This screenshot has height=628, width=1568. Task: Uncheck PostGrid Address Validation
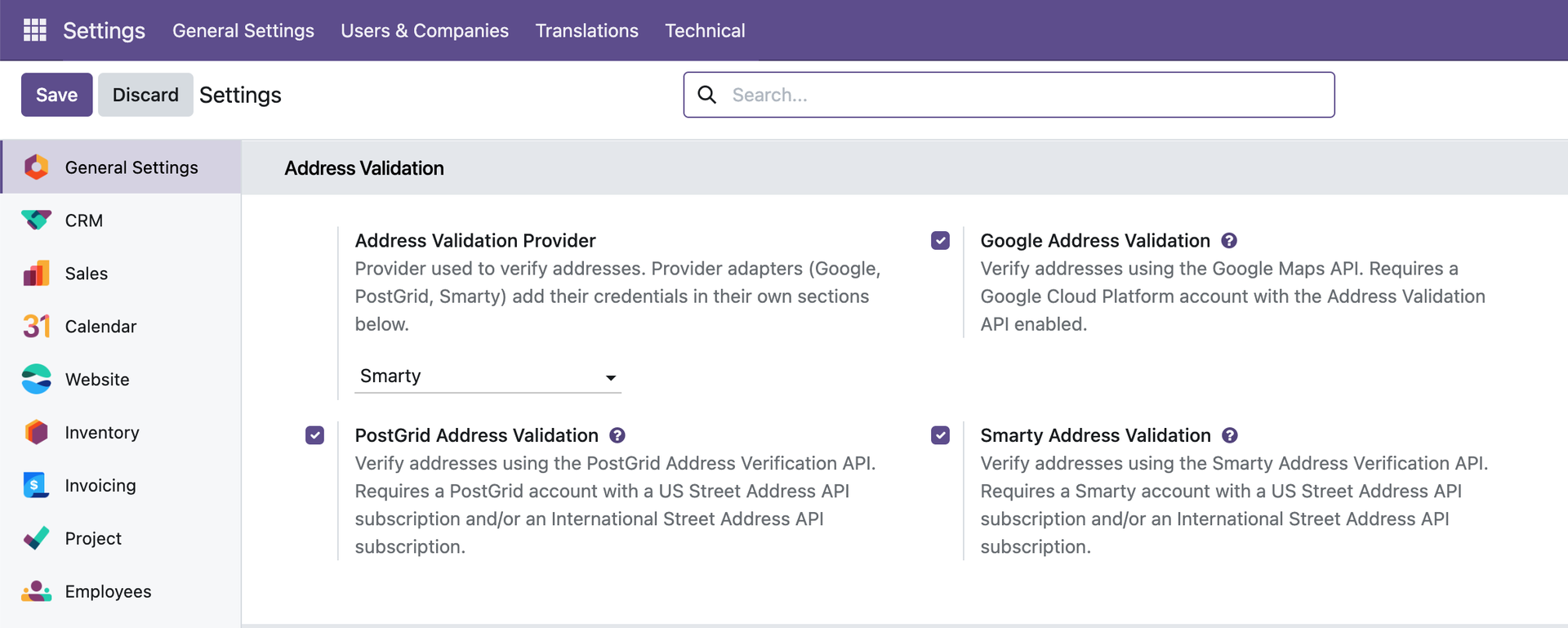point(314,435)
